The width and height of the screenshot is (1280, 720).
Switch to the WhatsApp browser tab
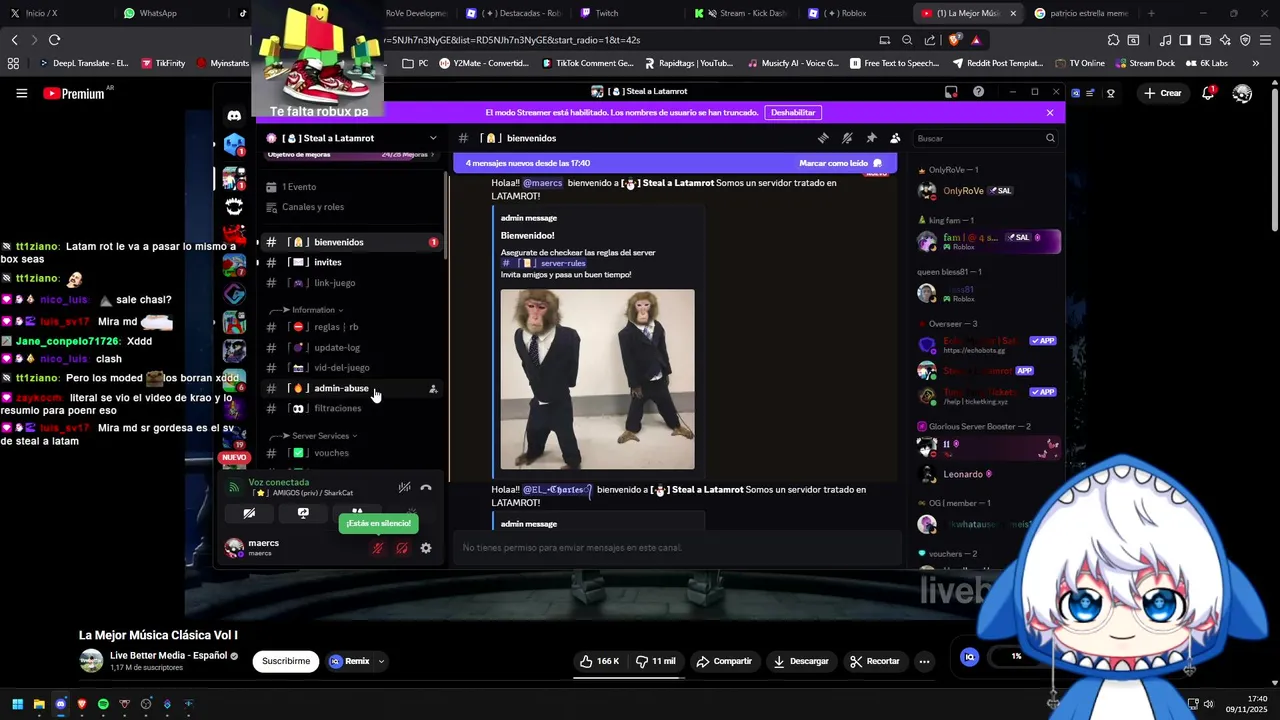pos(173,13)
